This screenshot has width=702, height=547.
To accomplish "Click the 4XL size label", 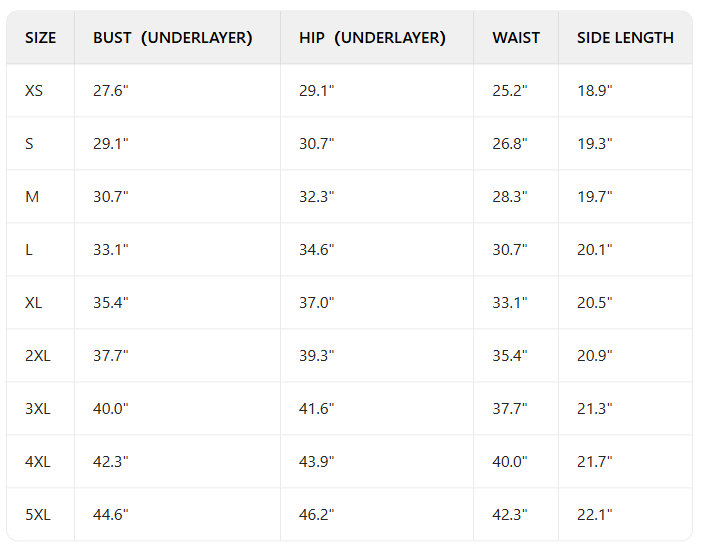I will [37, 462].
